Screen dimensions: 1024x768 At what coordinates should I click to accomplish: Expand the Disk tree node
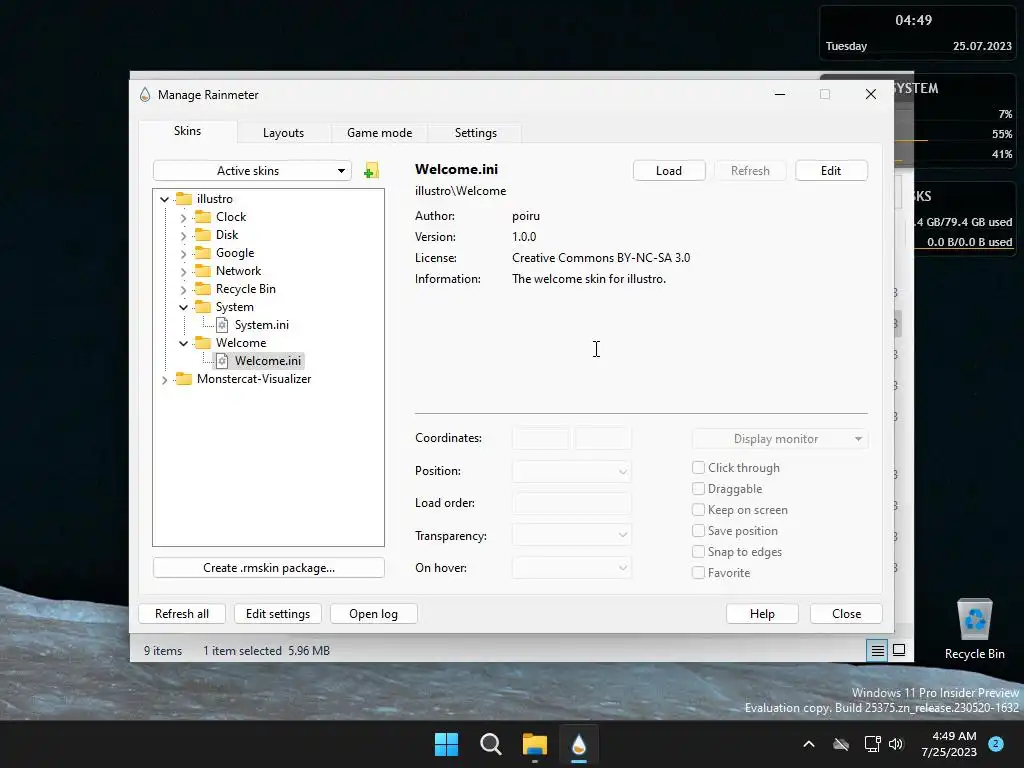[x=184, y=235]
